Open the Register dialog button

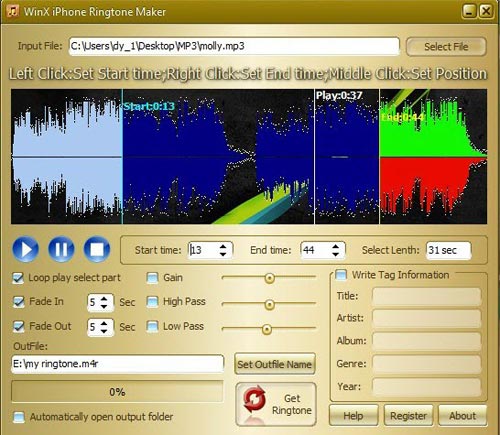pyautogui.click(x=408, y=416)
